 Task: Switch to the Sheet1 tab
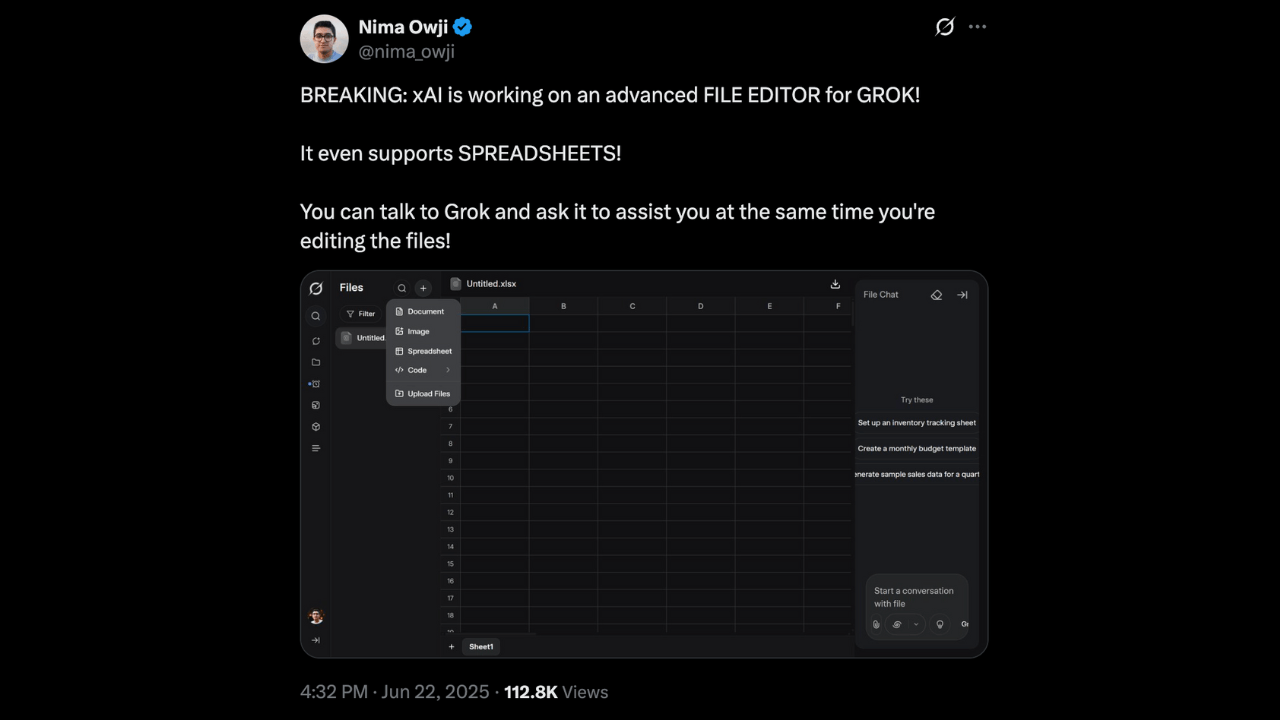(481, 647)
